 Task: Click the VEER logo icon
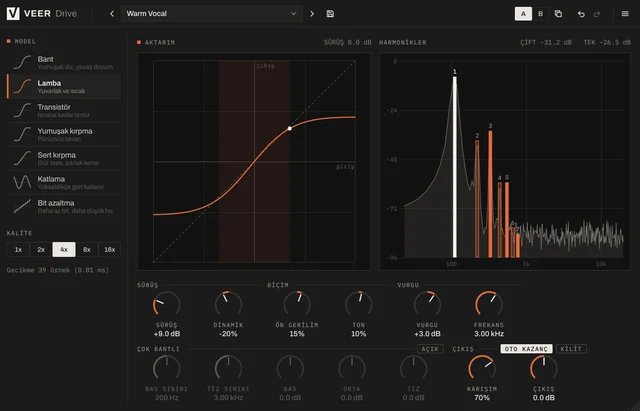click(13, 13)
